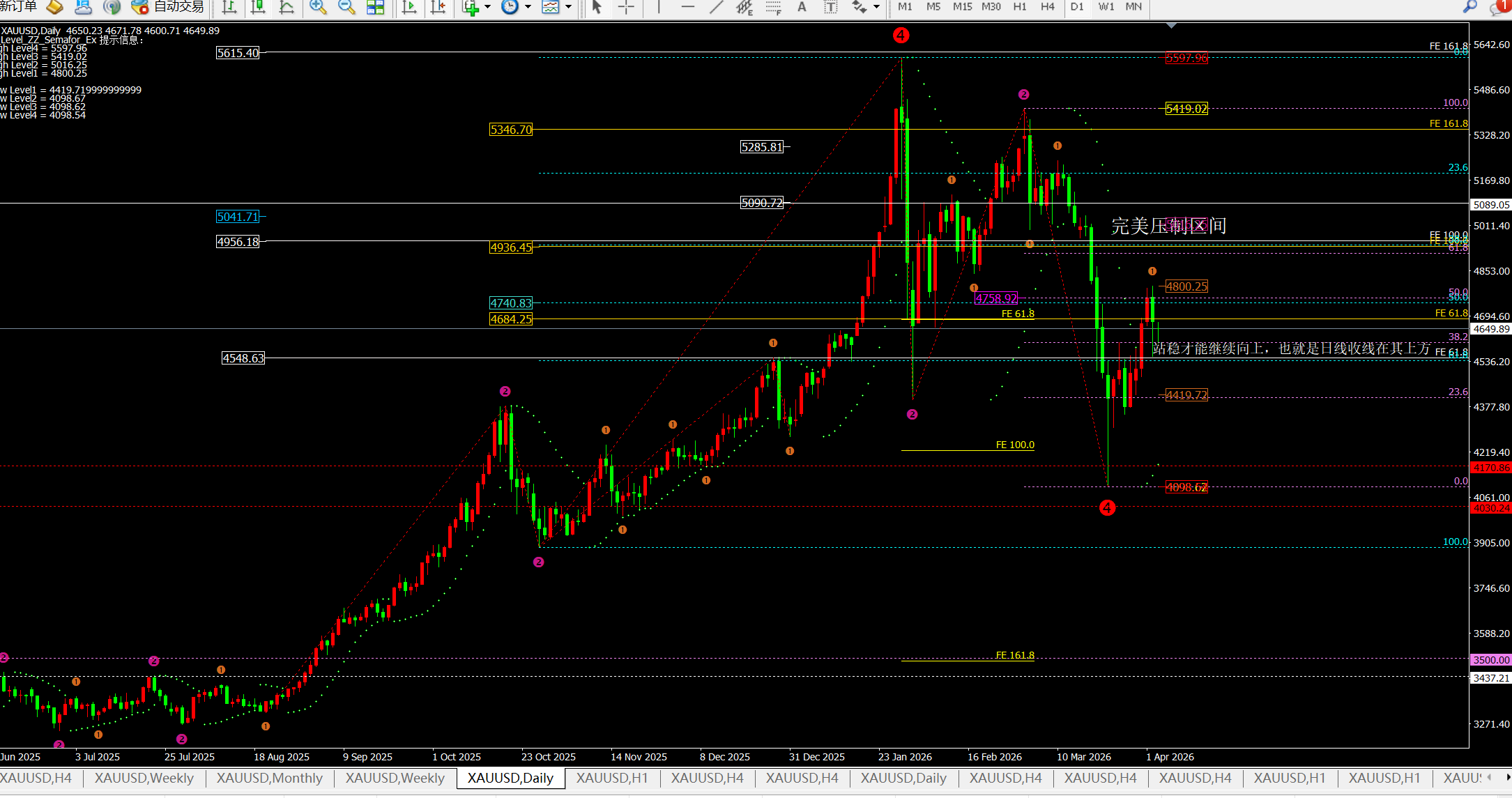Select the Crosshair cursor tool
1512x798 pixels.
(x=626, y=7)
